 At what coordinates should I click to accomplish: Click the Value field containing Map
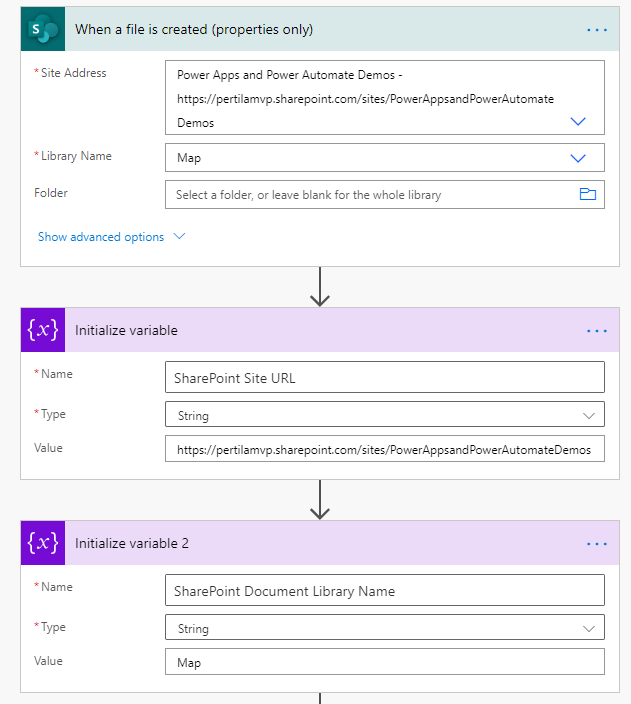tap(384, 663)
